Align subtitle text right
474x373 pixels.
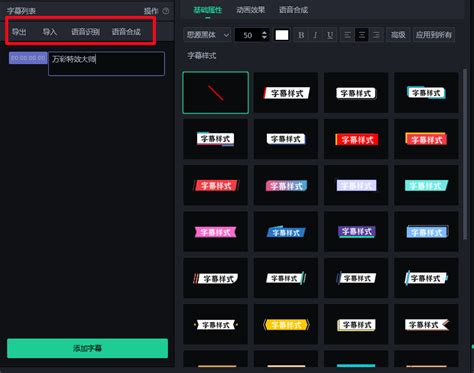pos(376,35)
